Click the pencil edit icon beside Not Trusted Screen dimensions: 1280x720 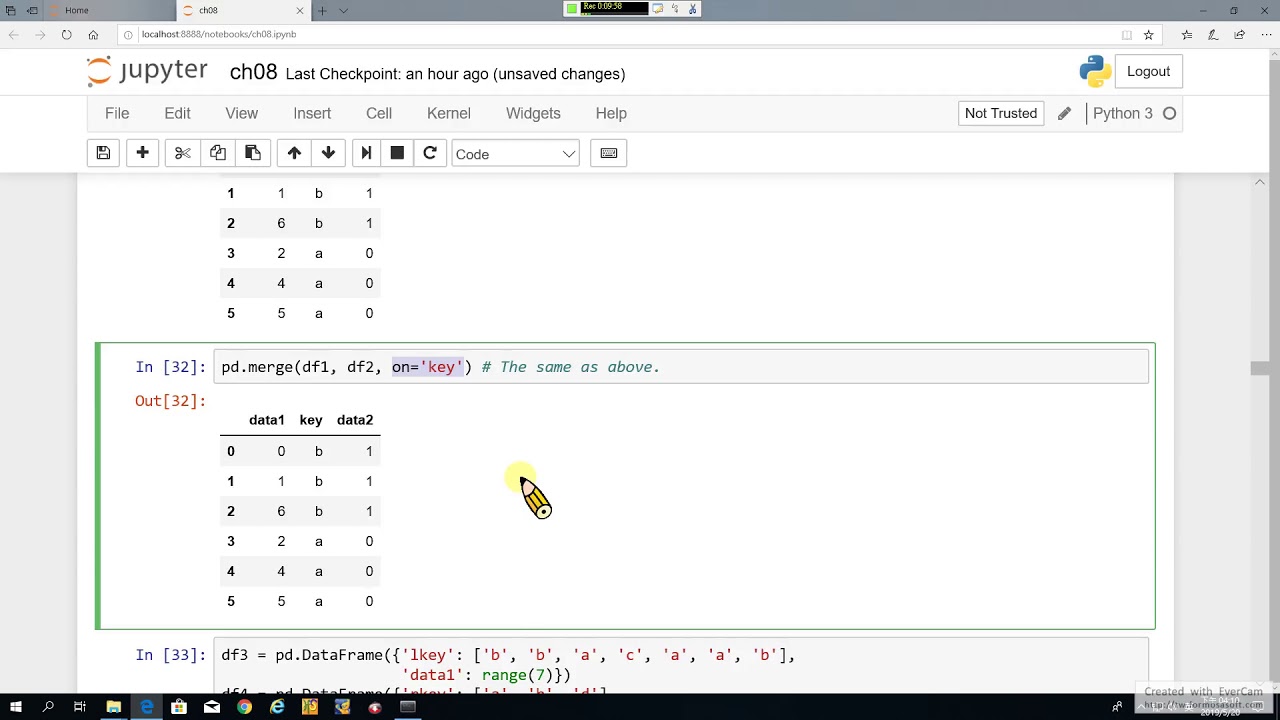click(x=1064, y=113)
